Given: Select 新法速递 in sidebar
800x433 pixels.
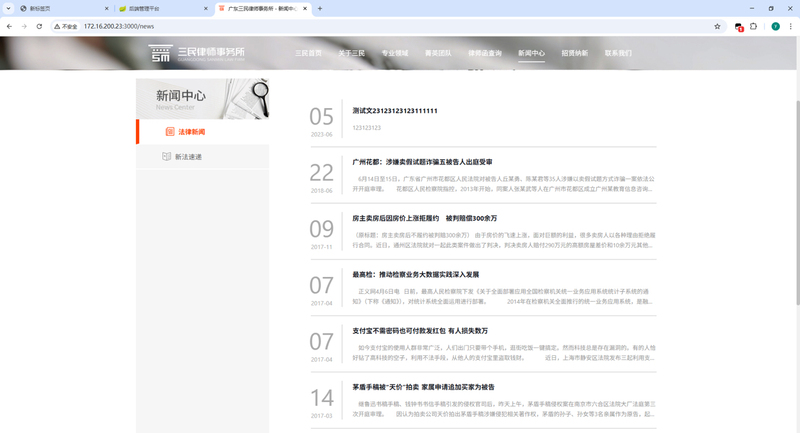Looking at the screenshot, I should [203, 157].
